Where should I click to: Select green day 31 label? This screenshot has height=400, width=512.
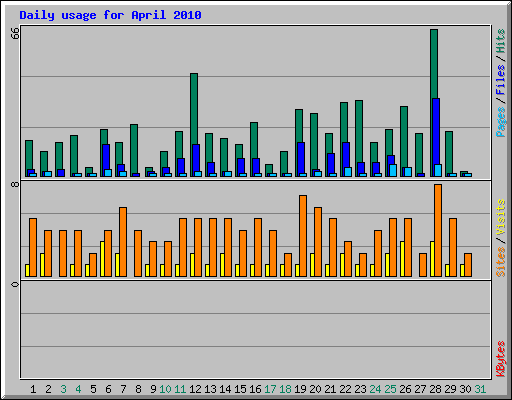click(480, 389)
